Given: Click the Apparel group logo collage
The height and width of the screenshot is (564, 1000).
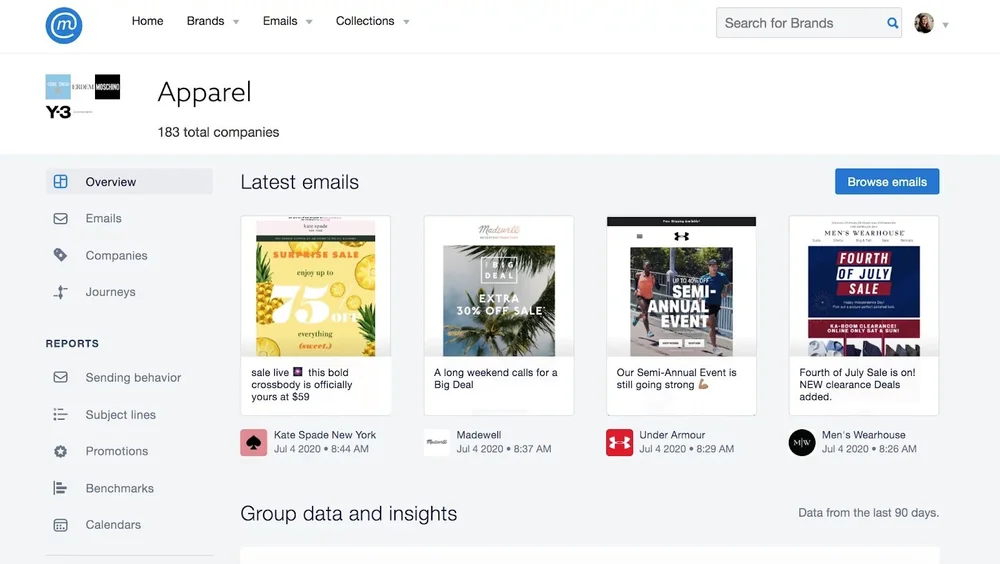Looking at the screenshot, I should (x=83, y=97).
